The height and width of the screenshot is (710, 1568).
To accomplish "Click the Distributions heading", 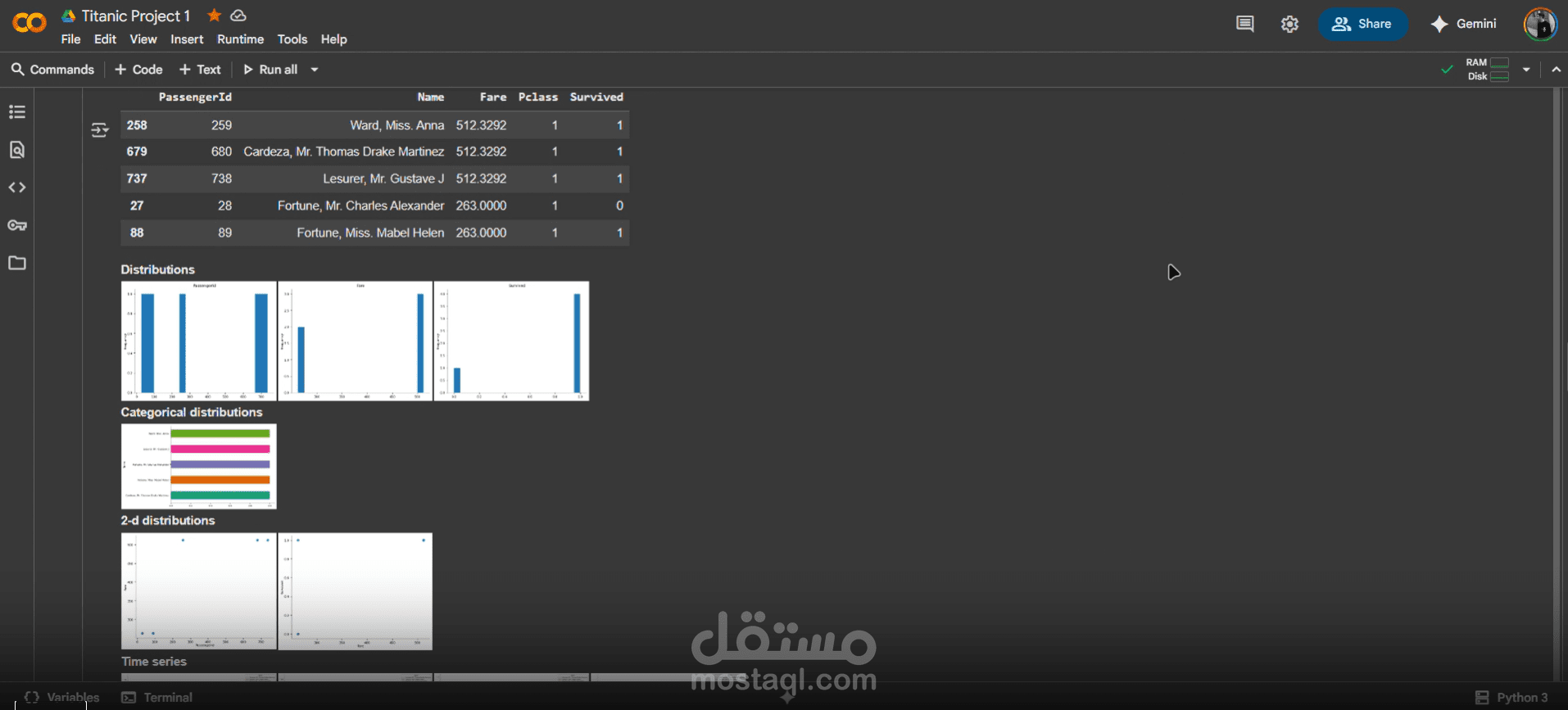I will pos(157,269).
